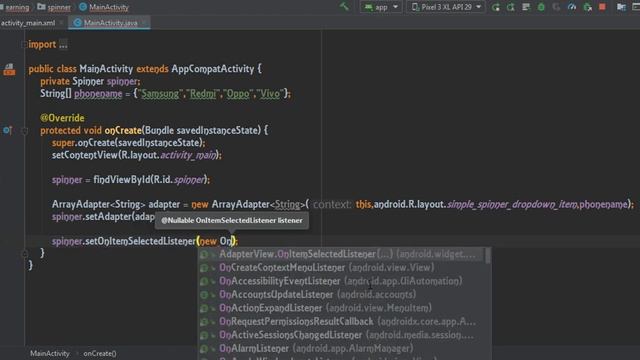
Task: Click the "Oppo" string literal
Action: (238, 94)
